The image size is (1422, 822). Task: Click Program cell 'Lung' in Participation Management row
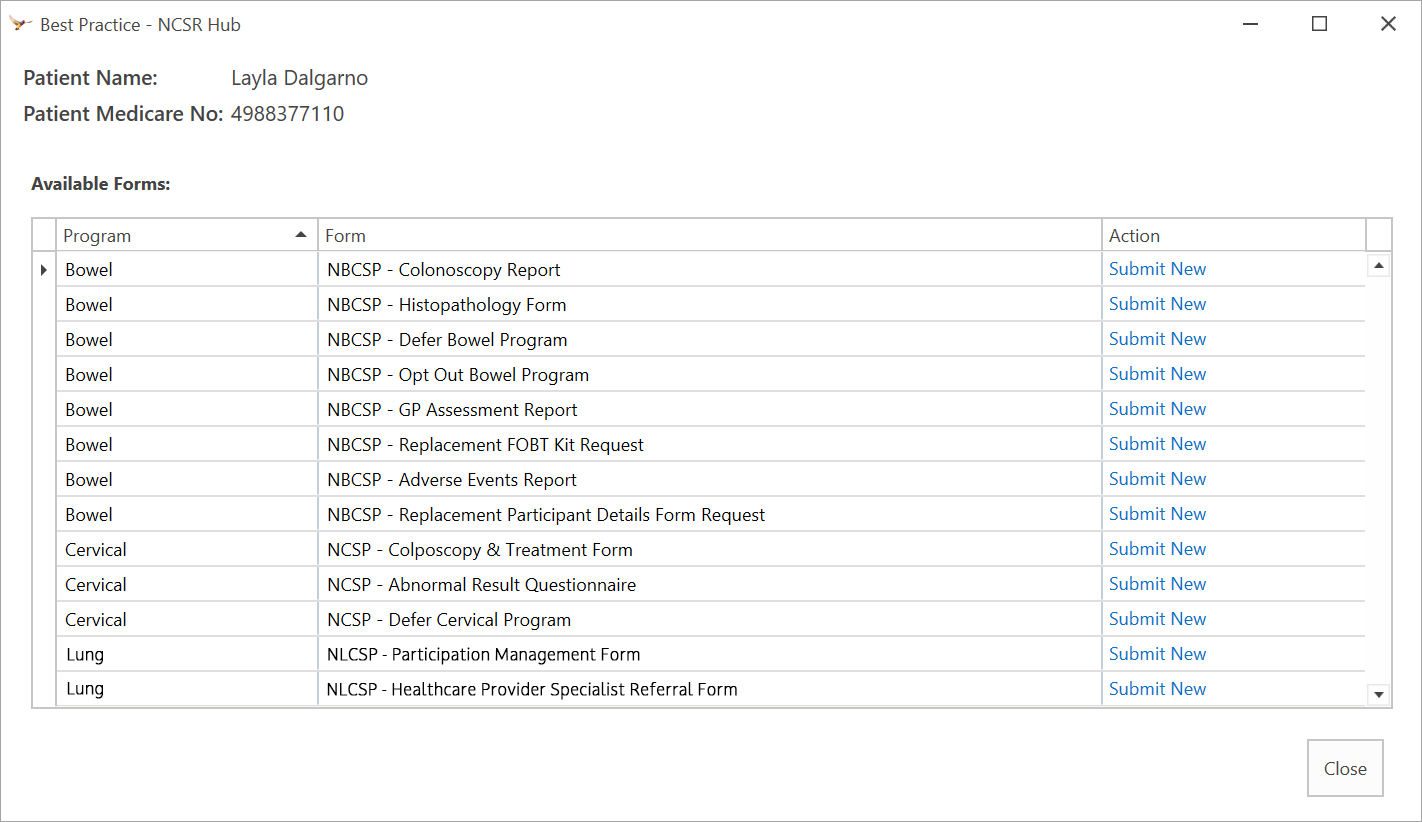187,655
